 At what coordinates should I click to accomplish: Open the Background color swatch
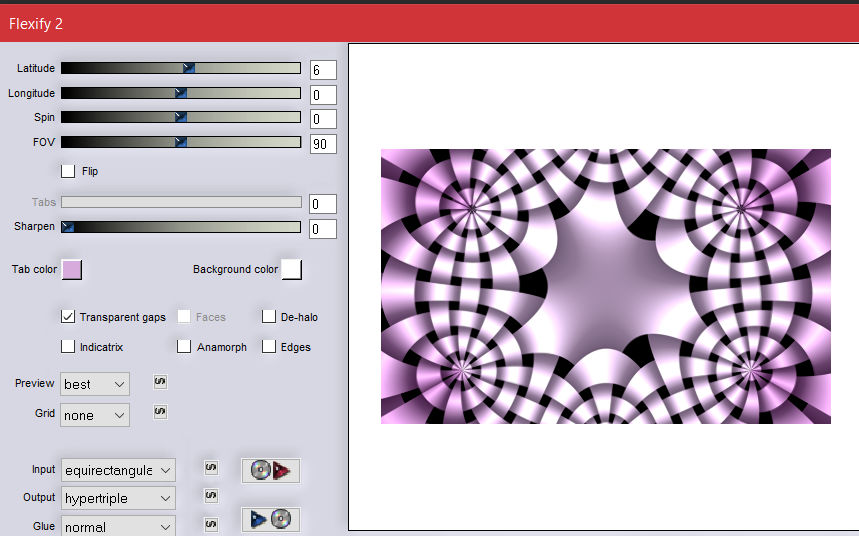pos(291,269)
